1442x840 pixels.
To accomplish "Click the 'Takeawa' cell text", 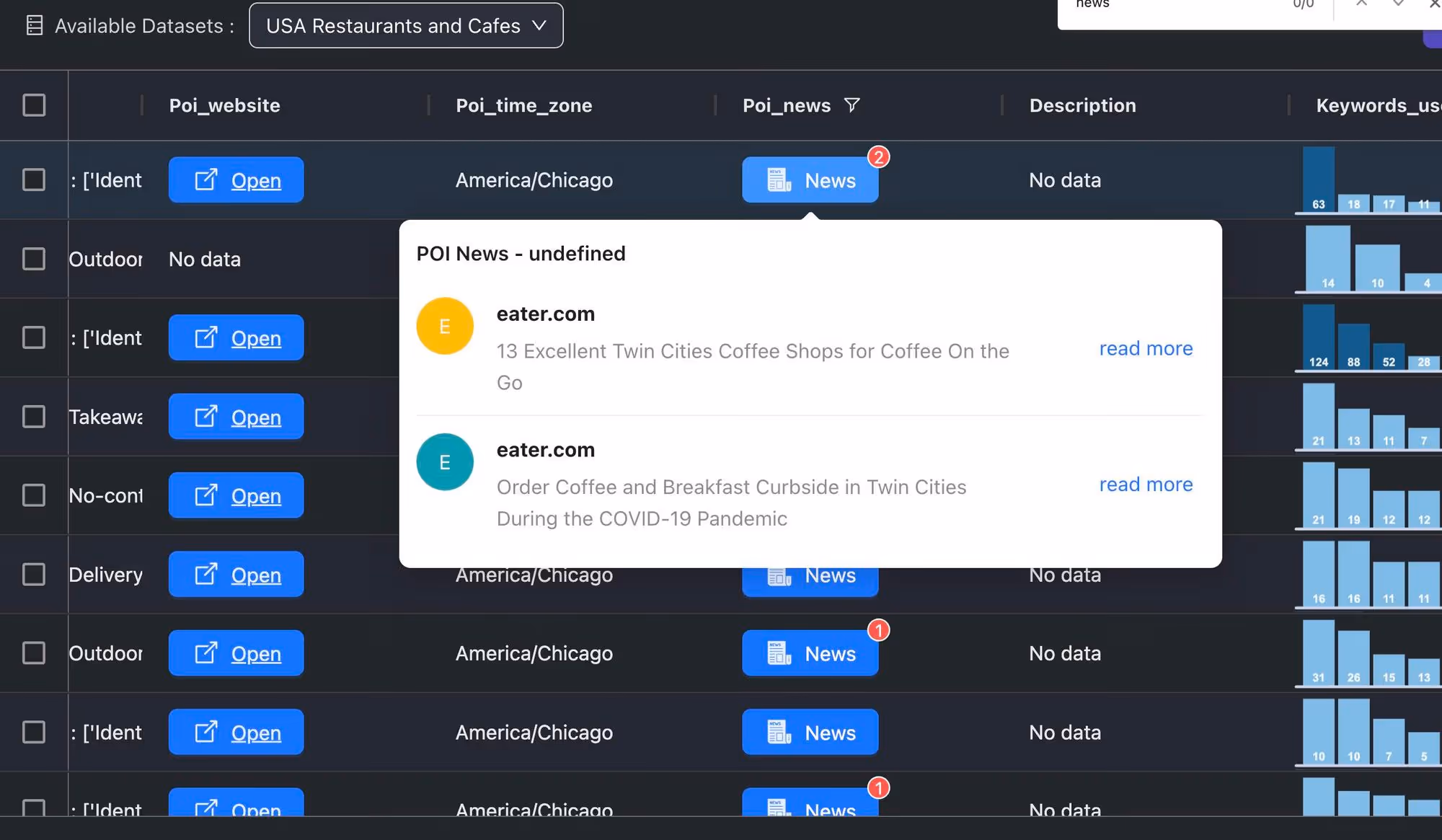I will [x=106, y=417].
